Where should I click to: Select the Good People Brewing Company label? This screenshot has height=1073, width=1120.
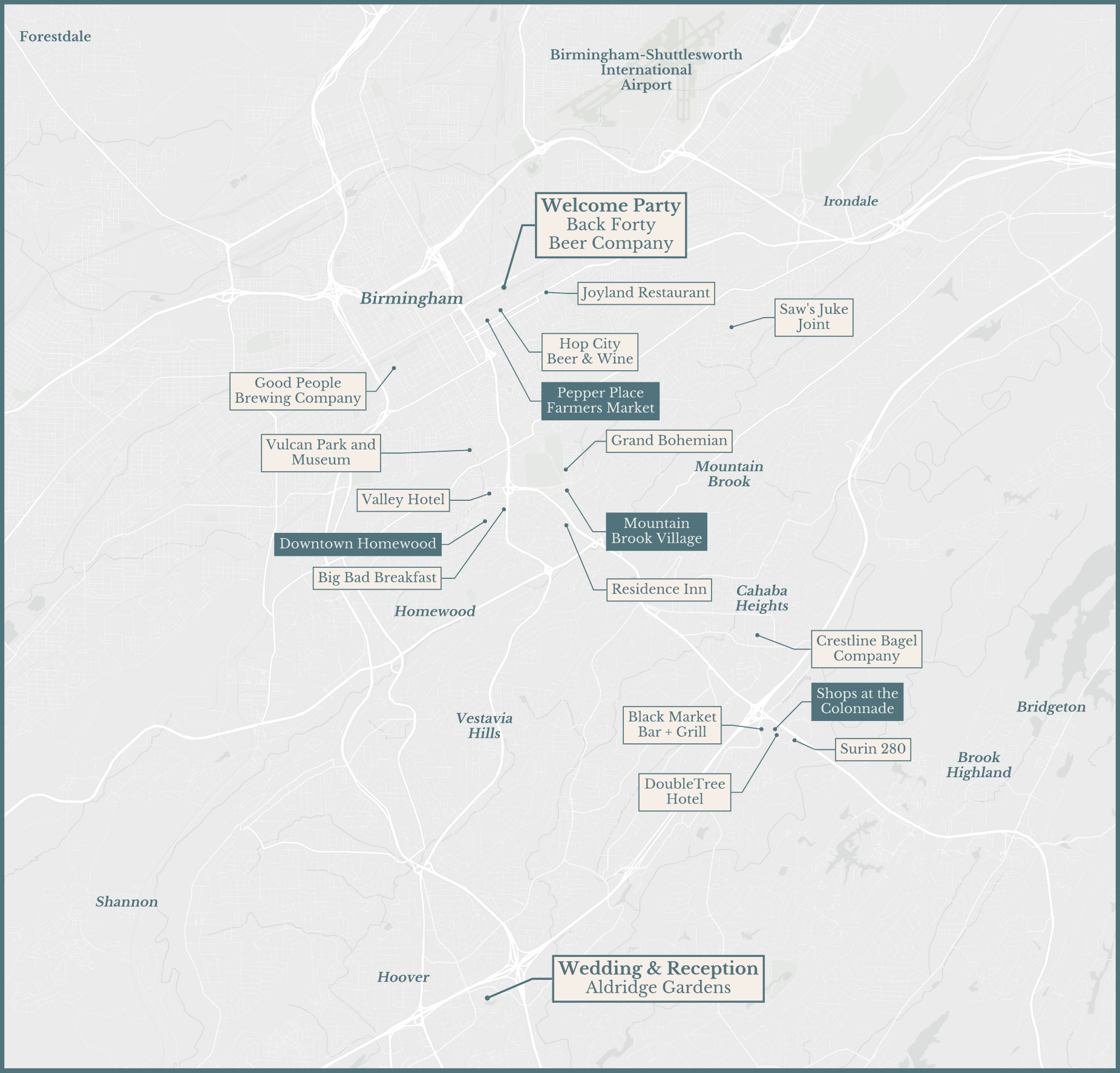point(298,391)
